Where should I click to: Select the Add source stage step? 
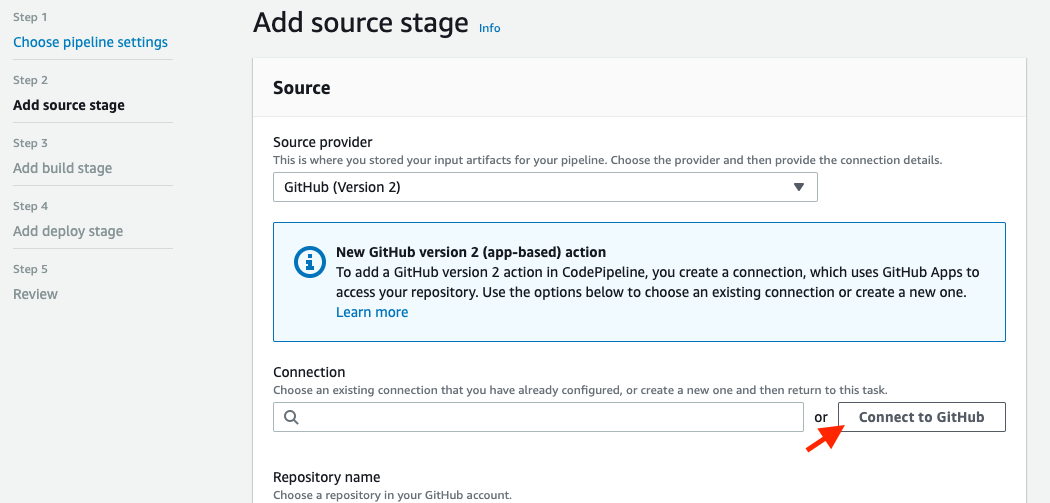(x=69, y=105)
